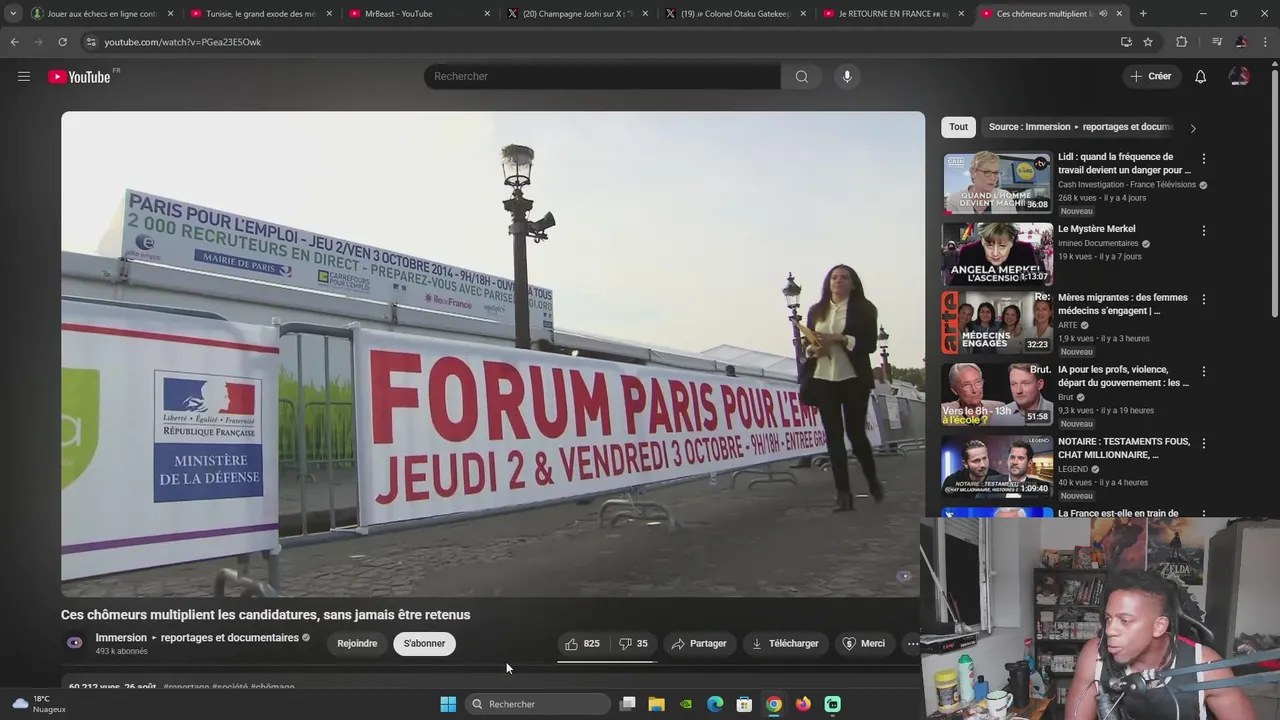The height and width of the screenshot is (720, 1280).
Task: Open Chrome tab search dropdown
Action: (x=12, y=14)
